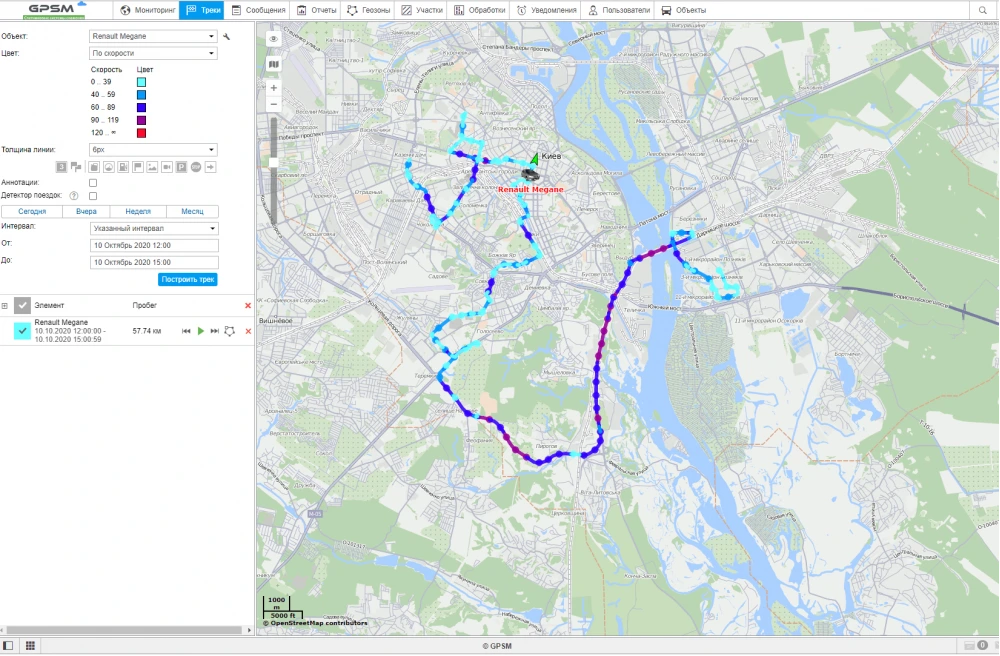This screenshot has height=656, width=1000.
Task: Click the map layers icon
Action: (274, 64)
